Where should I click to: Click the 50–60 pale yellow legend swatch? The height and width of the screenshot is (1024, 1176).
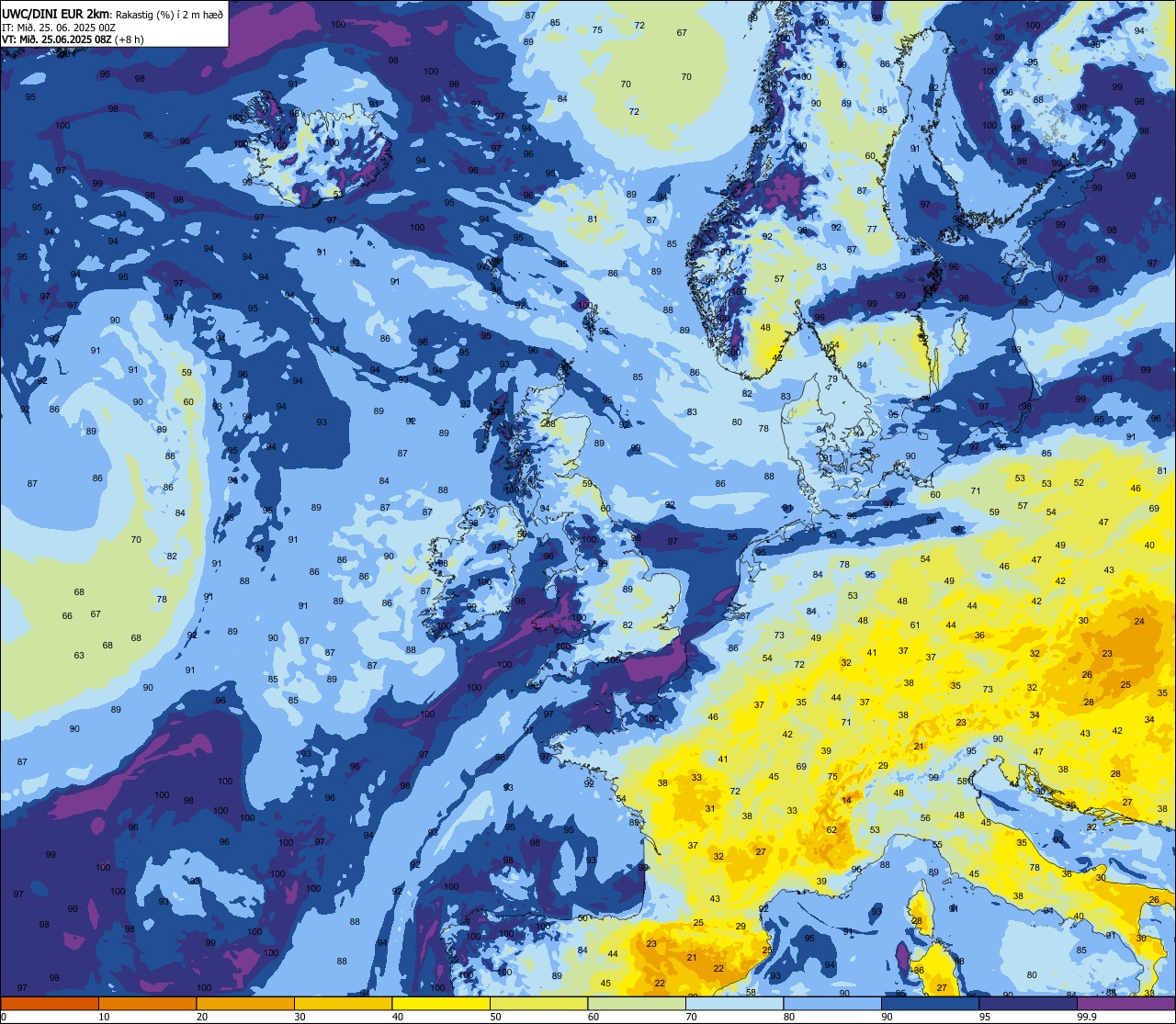coord(538,1003)
